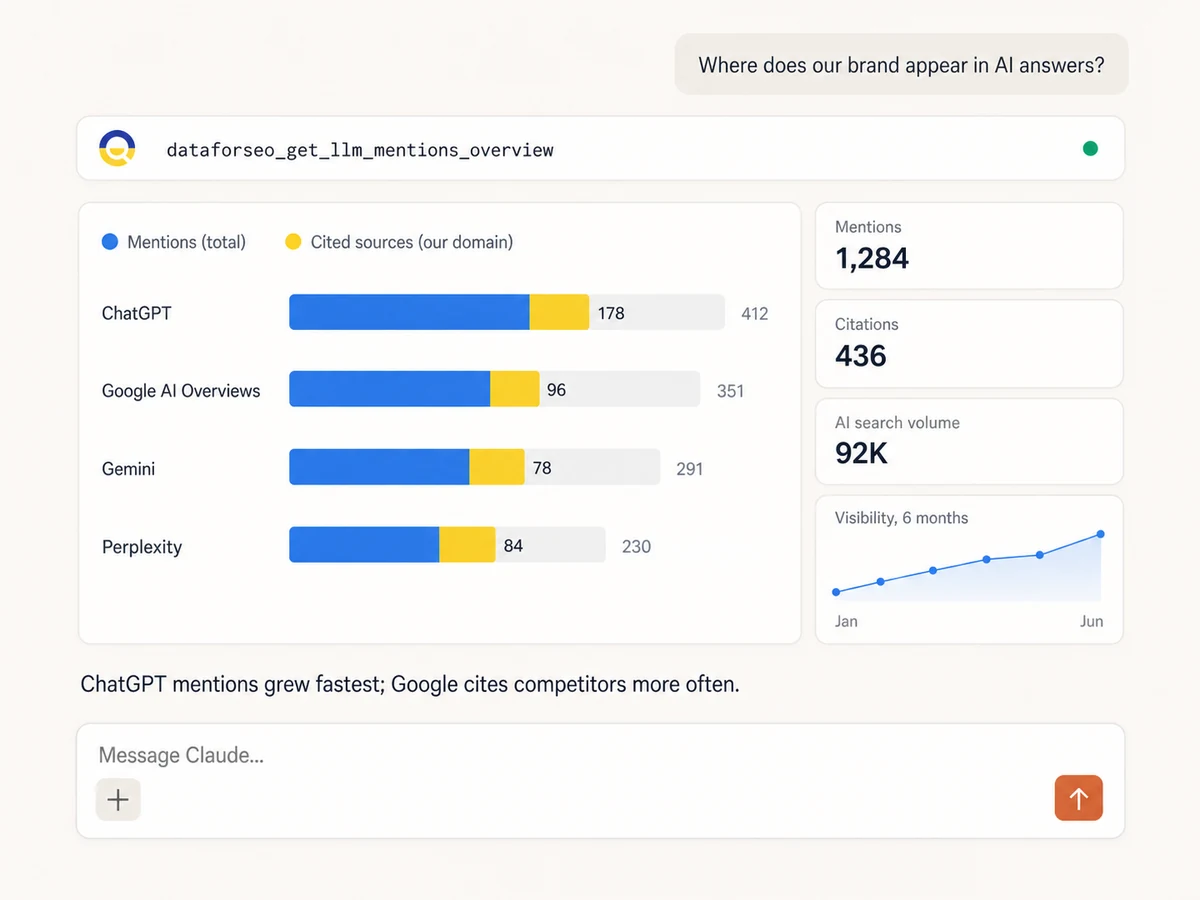Click the Cited sources (our domain) legend label
1200x900 pixels.
[x=412, y=242]
